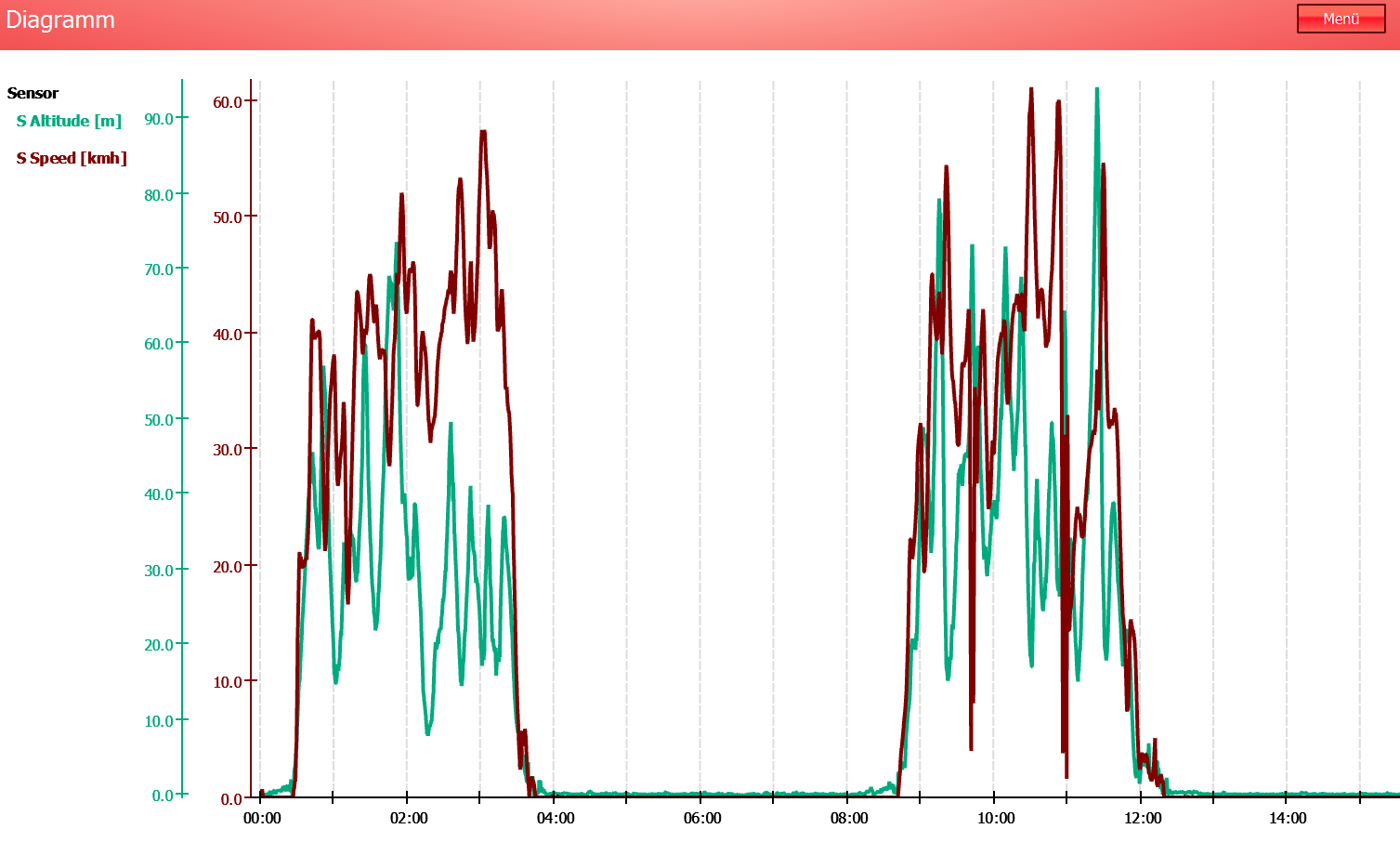Select the S Altitude [m] legend entry
Viewport: 1400px width, 842px height.
point(69,121)
